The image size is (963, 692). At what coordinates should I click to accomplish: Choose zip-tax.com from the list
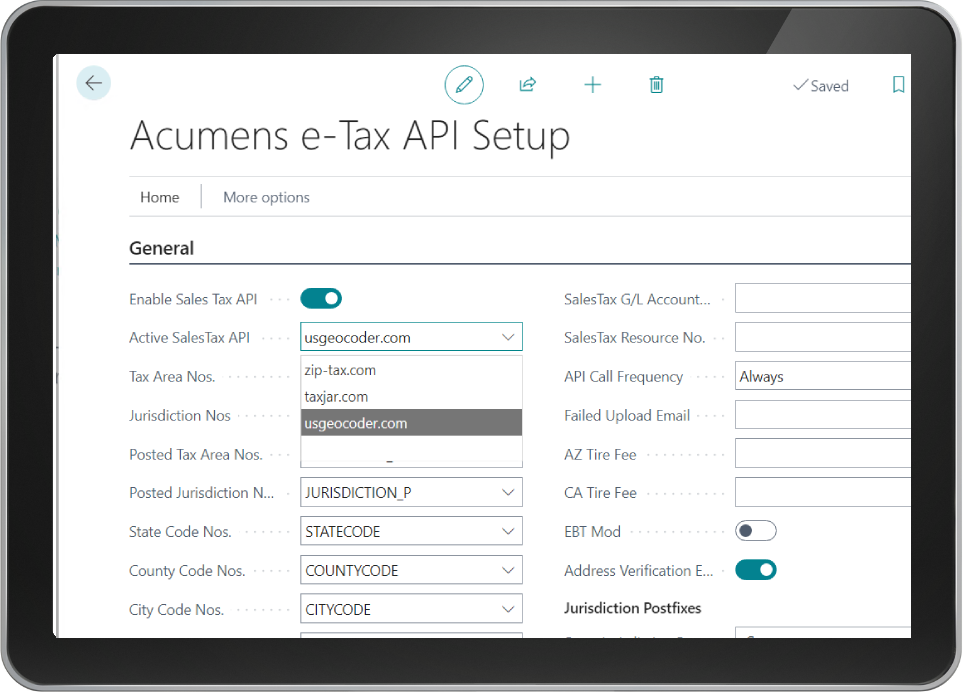coord(411,370)
